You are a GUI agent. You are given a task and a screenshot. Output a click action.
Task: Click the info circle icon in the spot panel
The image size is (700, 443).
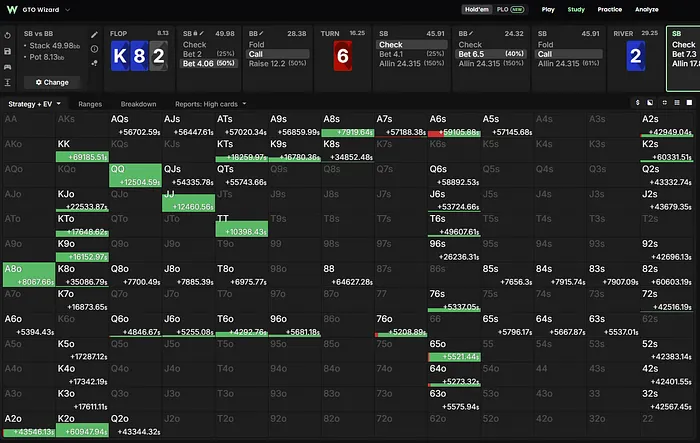point(94,49)
